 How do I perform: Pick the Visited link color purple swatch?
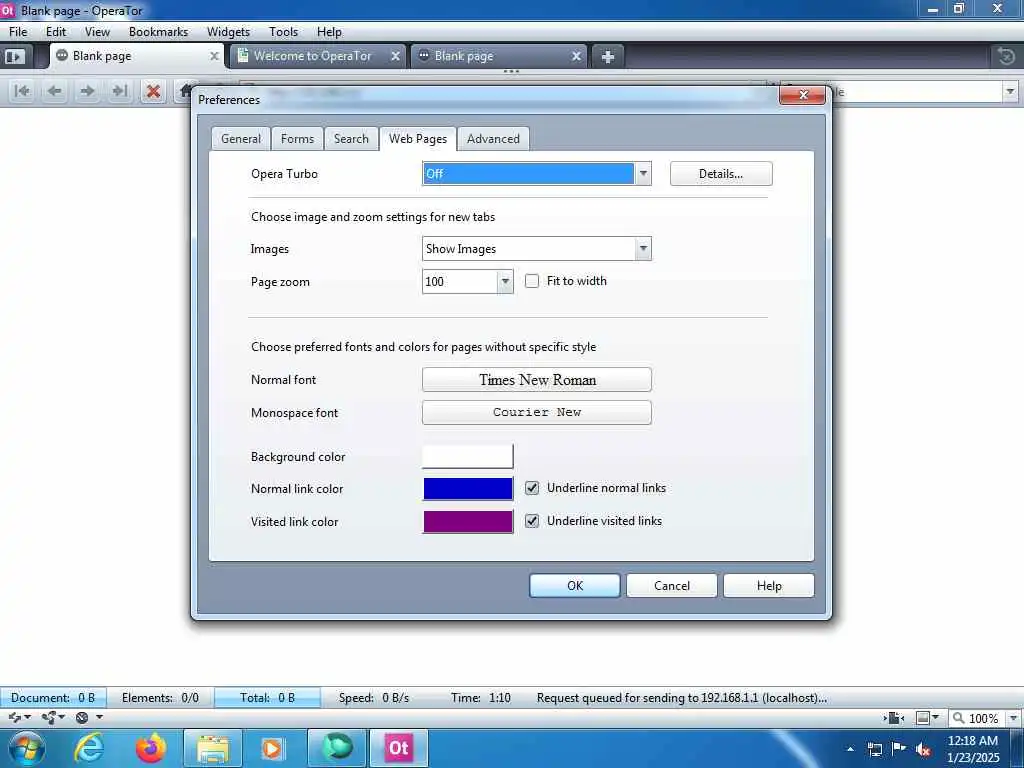point(468,522)
